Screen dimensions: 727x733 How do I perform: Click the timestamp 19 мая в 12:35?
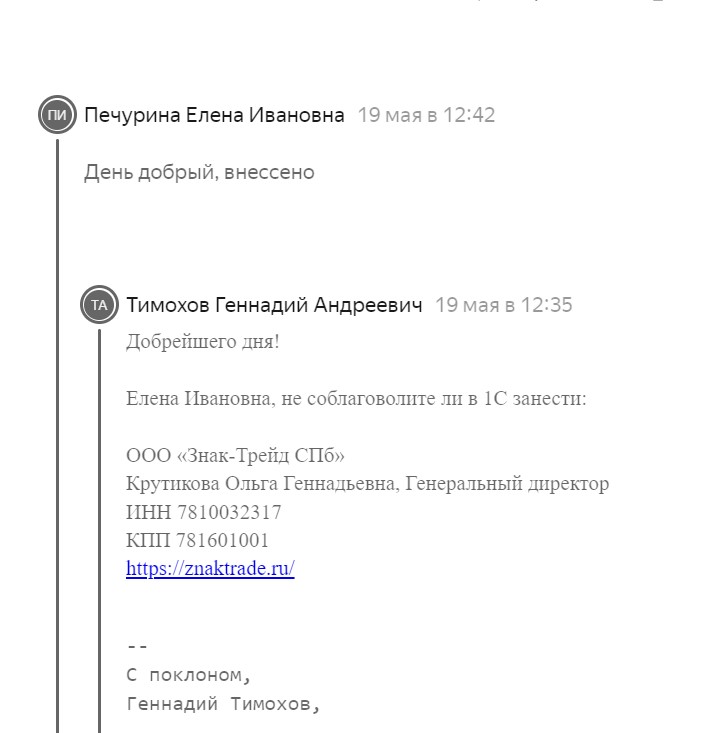pyautogui.click(x=504, y=305)
